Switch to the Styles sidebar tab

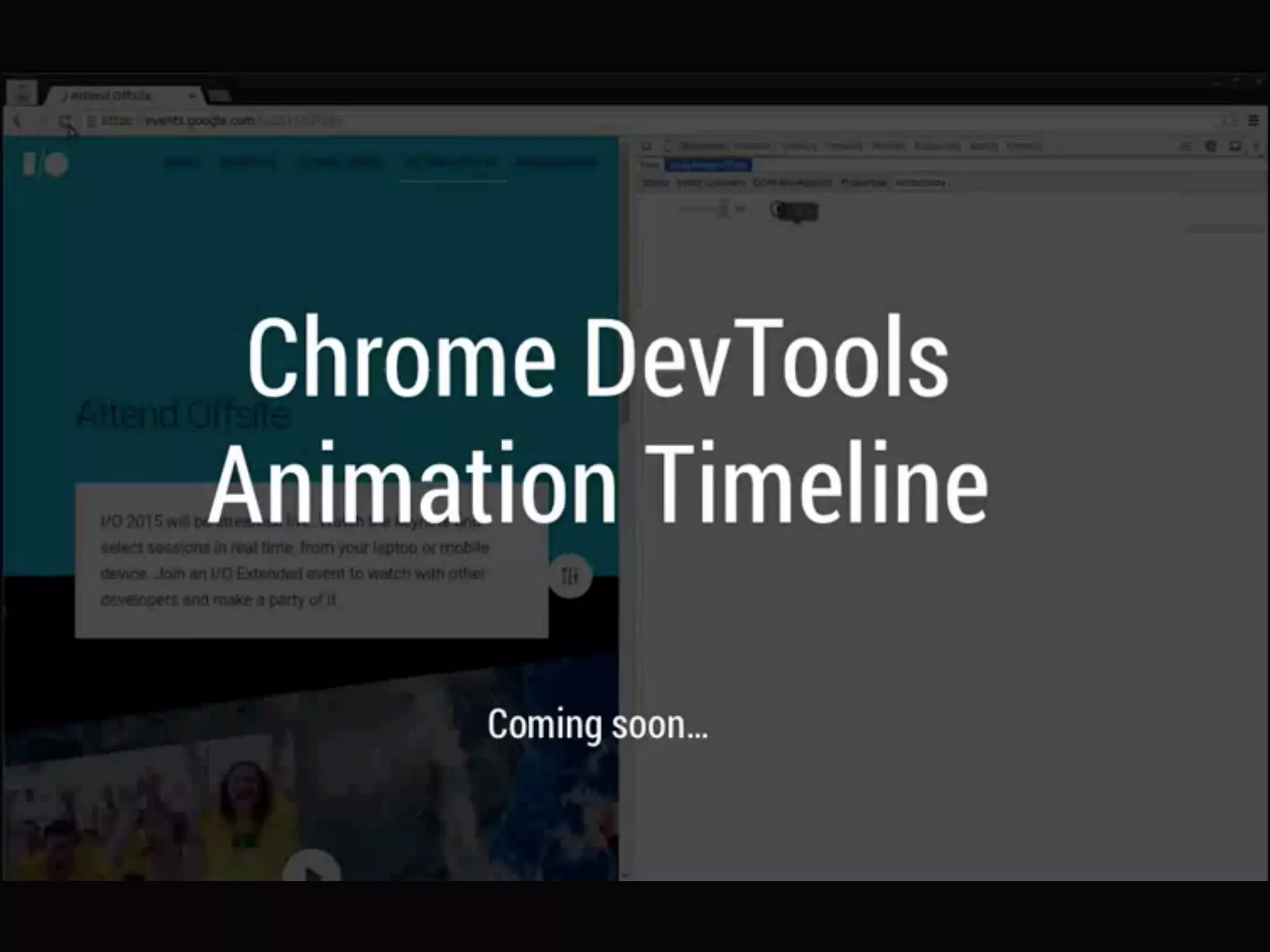(655, 183)
